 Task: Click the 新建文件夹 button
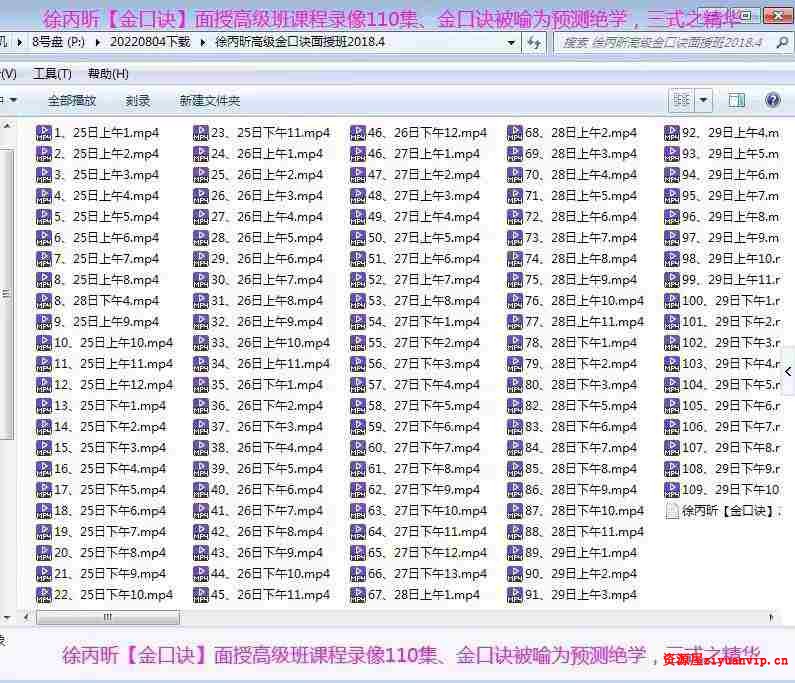209,100
